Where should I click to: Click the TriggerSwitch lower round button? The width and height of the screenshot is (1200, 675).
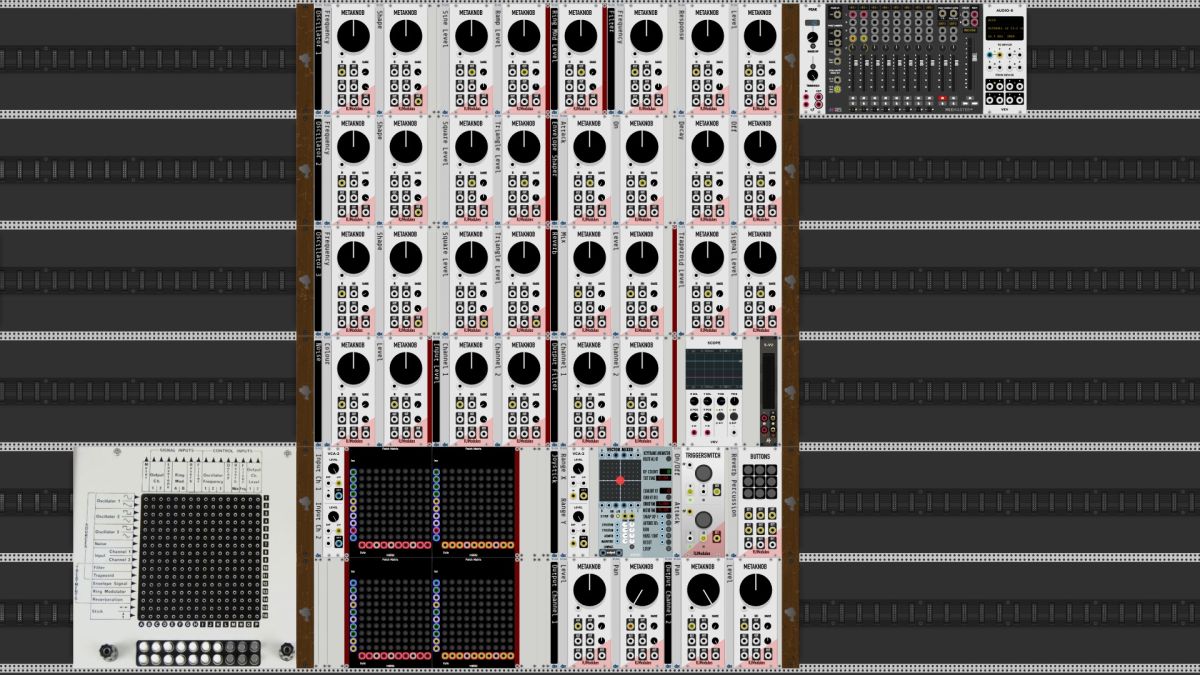pyautogui.click(x=703, y=520)
